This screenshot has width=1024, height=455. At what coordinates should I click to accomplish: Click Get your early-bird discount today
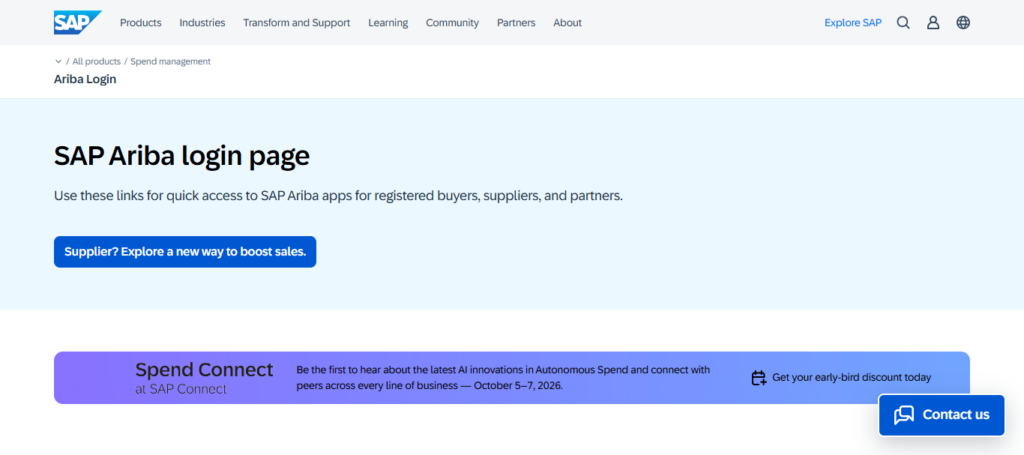(852, 377)
